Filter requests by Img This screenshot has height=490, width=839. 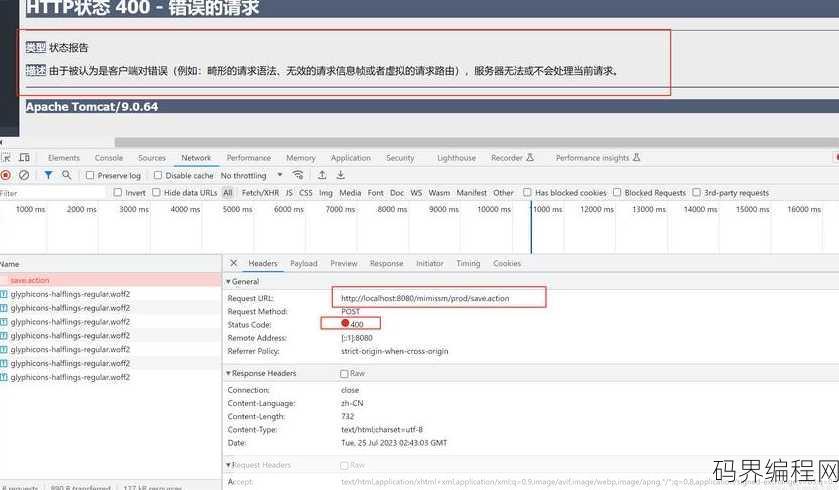326,193
